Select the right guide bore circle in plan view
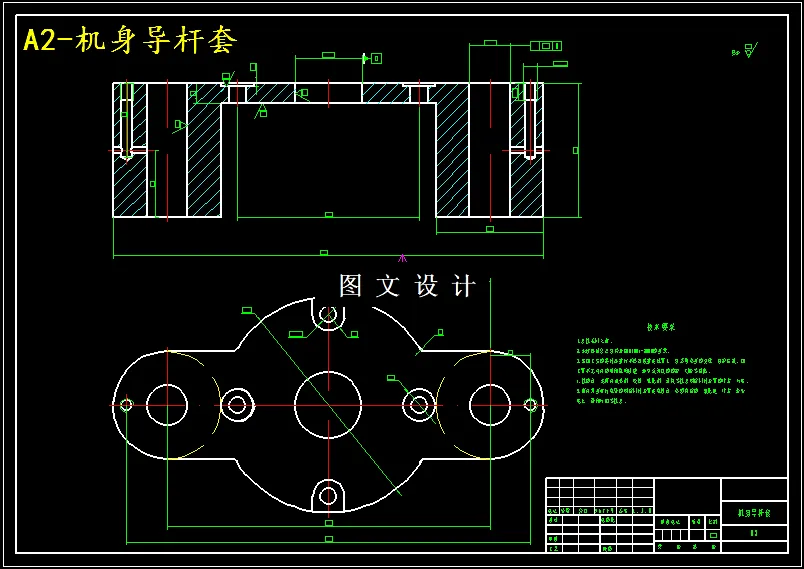 point(490,405)
